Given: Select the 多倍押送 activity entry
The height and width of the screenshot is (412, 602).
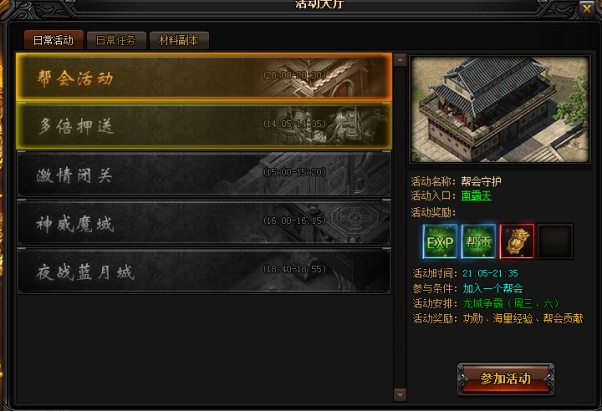Looking at the screenshot, I should coord(204,126).
